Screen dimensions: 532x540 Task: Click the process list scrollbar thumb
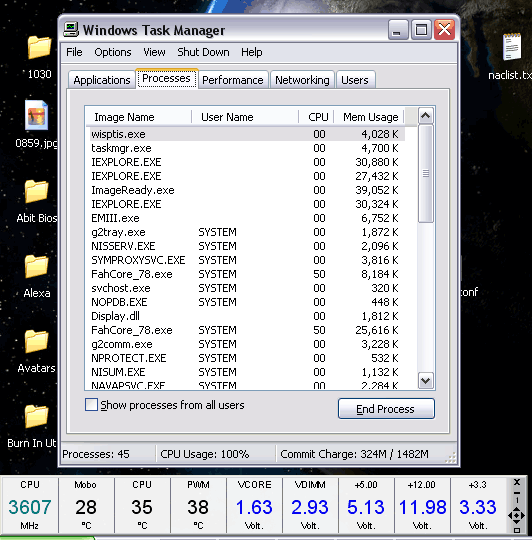point(426,174)
